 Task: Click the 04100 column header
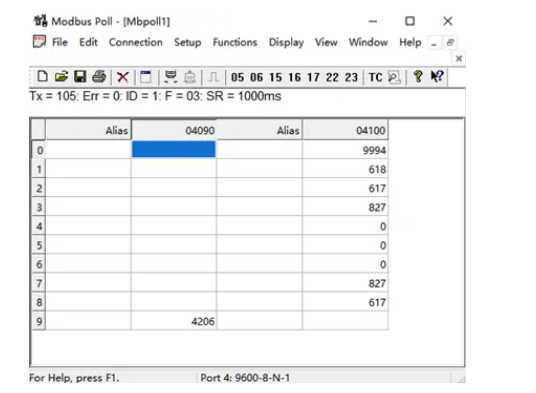[345, 130]
